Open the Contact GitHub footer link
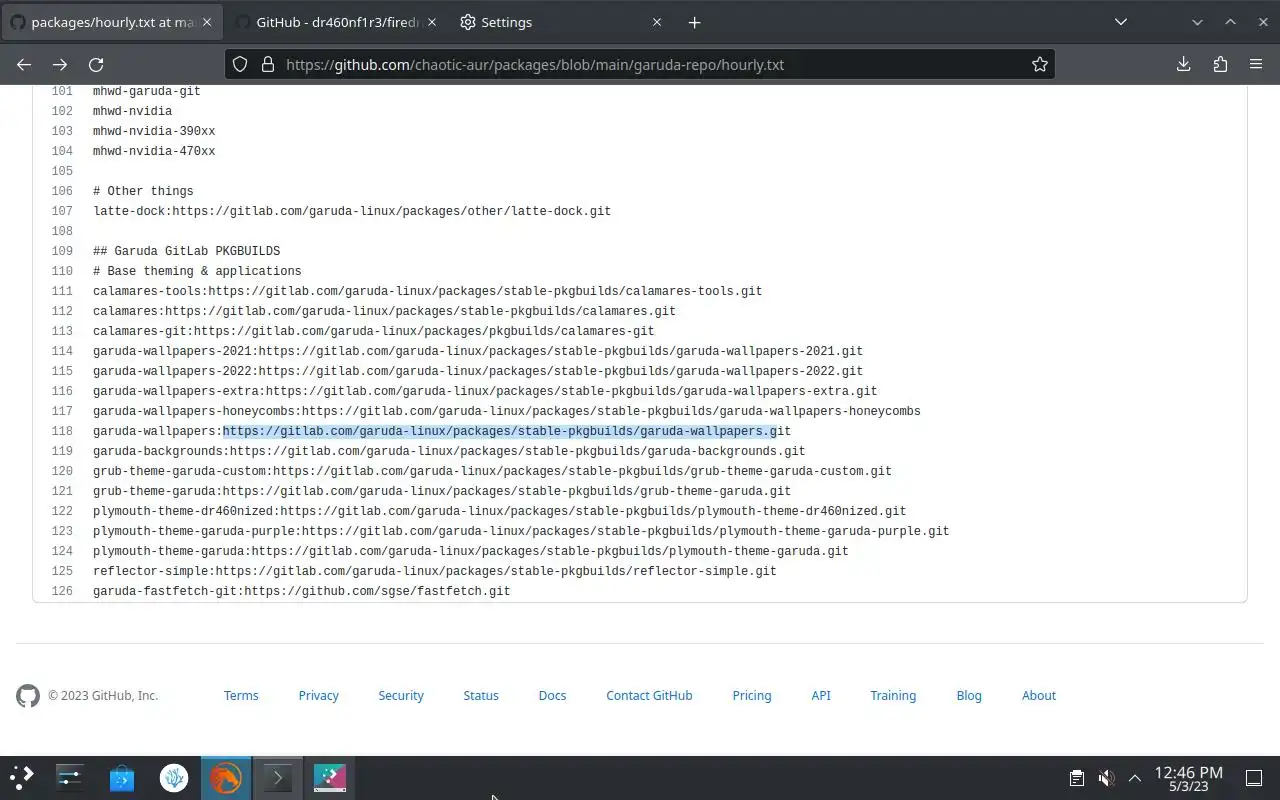The image size is (1280, 800). 649,695
